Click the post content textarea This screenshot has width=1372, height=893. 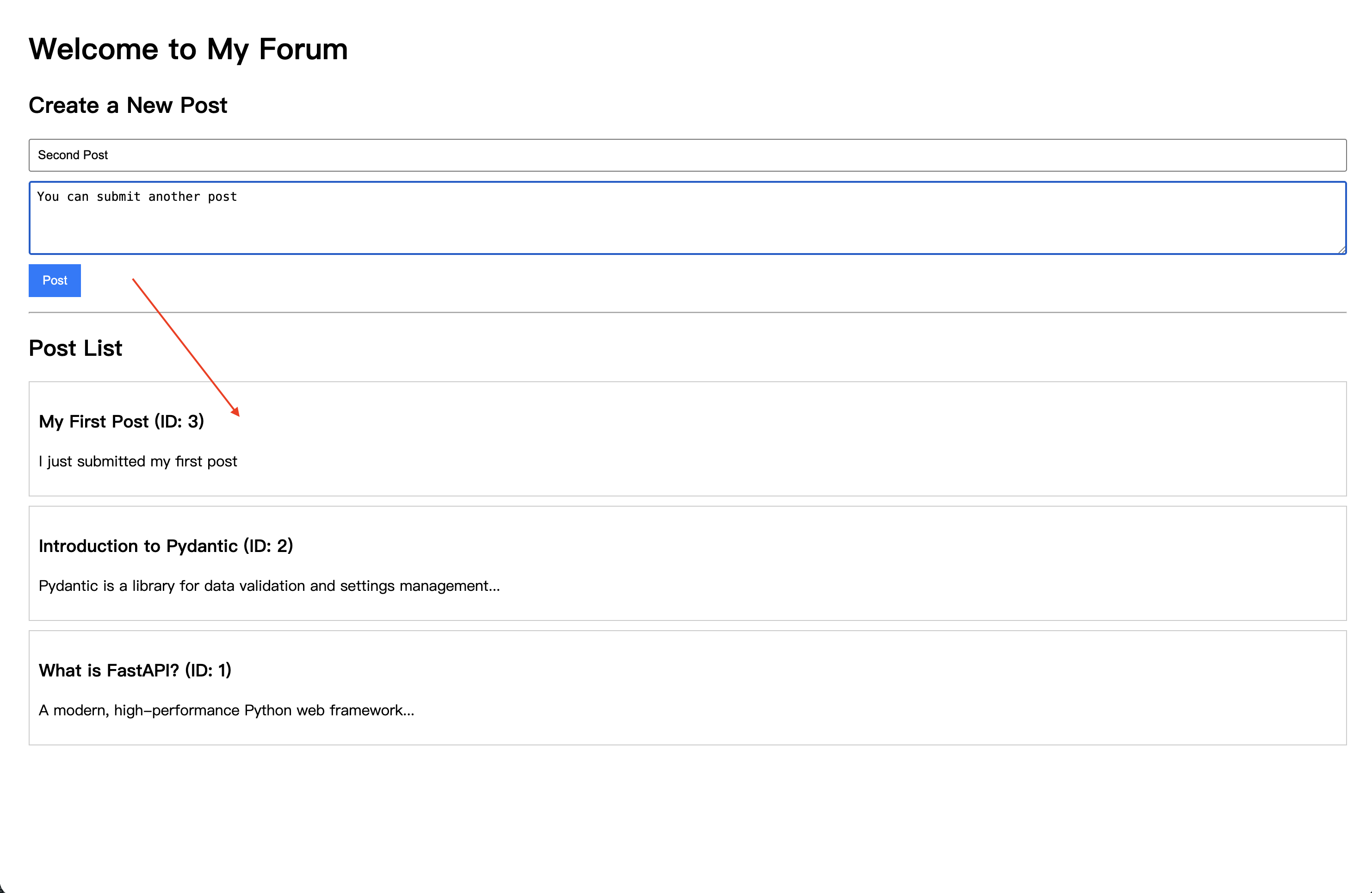pyautogui.click(x=686, y=225)
